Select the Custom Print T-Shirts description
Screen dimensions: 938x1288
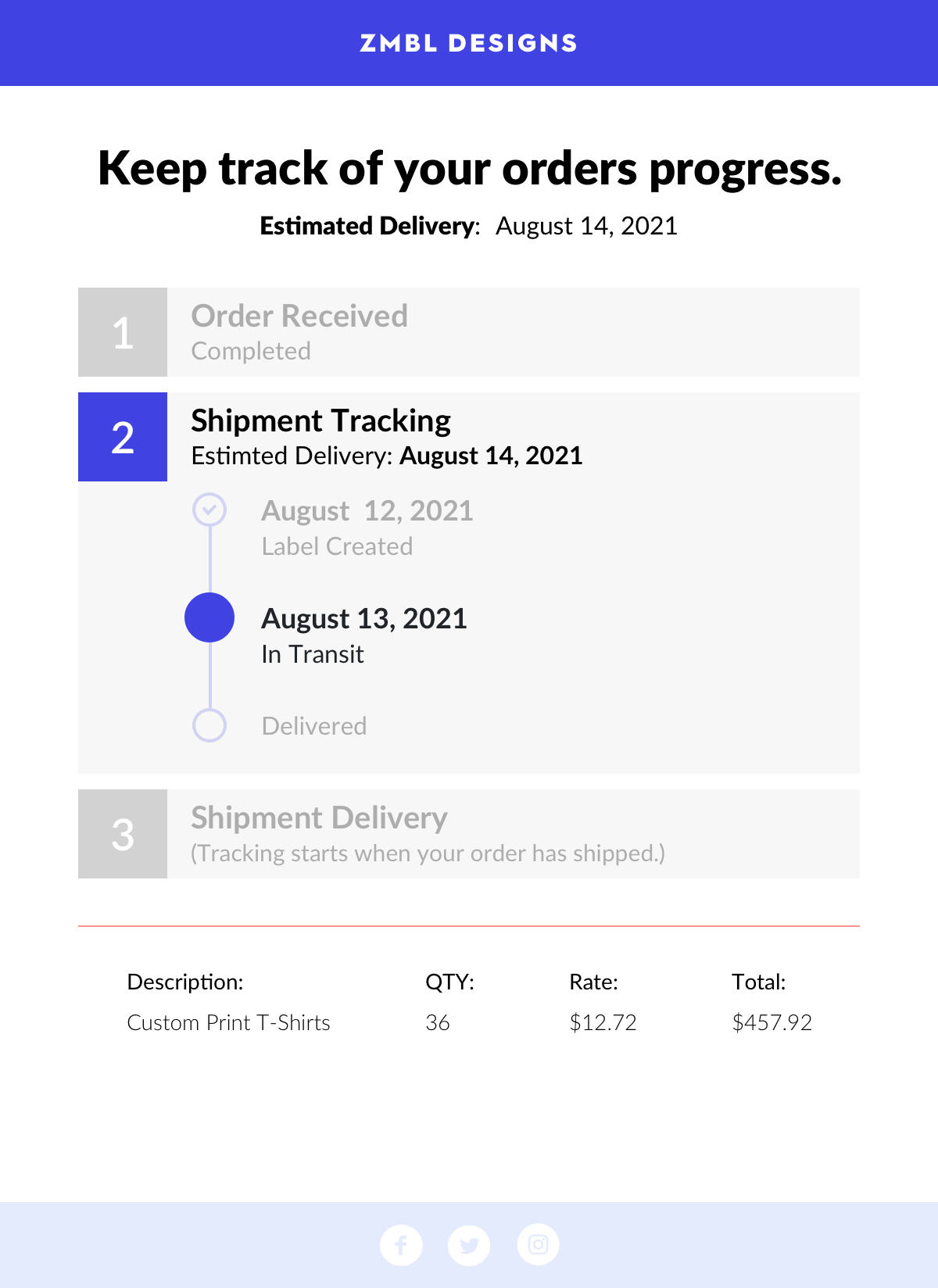[x=229, y=1022]
